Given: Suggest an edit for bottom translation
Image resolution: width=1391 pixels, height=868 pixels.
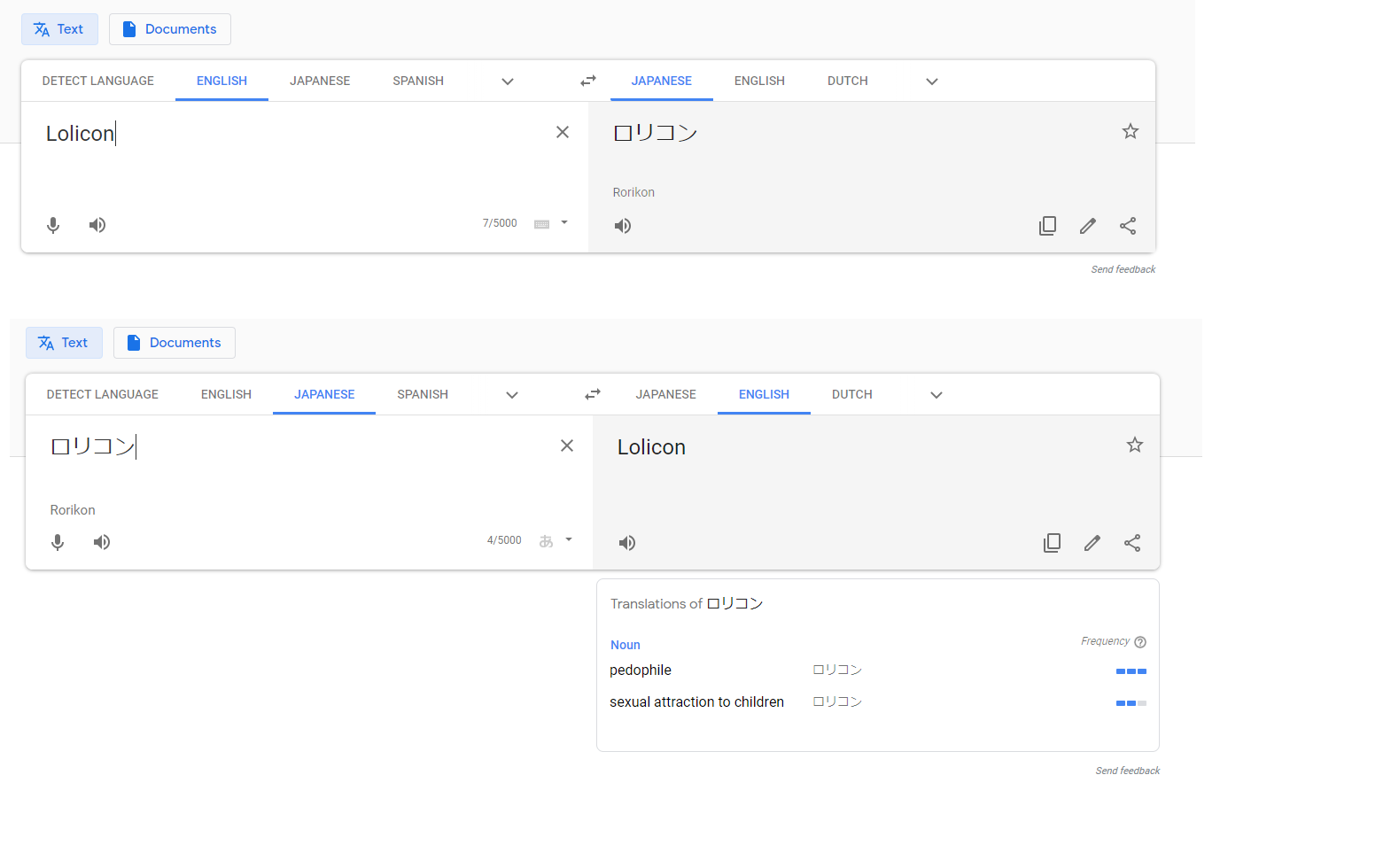Looking at the screenshot, I should pos(1092,543).
